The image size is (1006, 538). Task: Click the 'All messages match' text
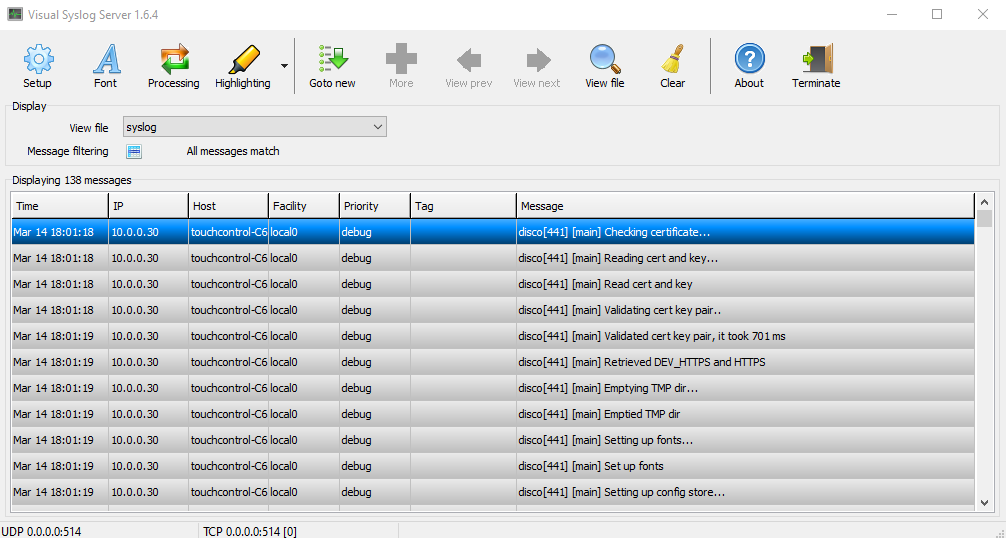point(233,151)
